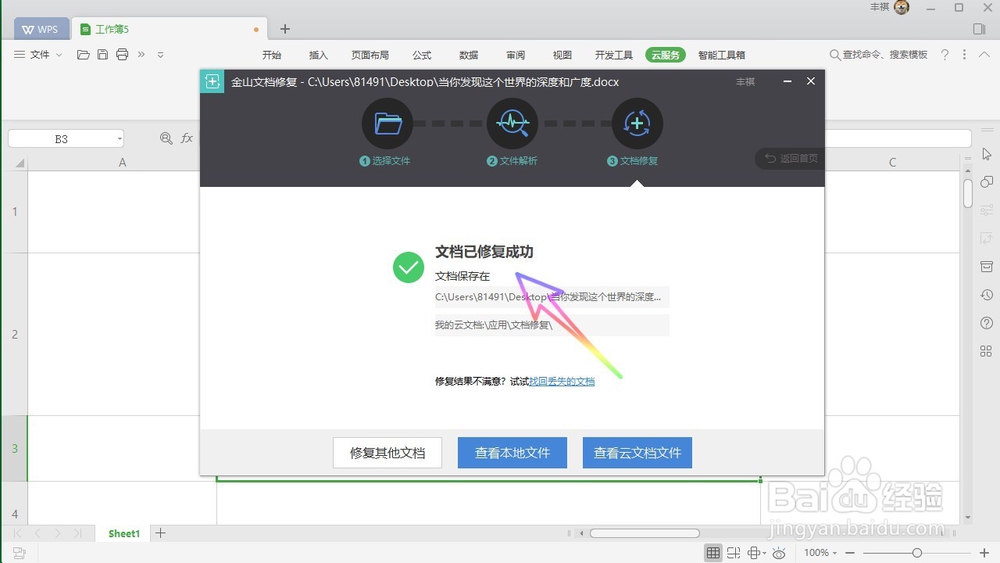Go to the first sheet navigation arrow
Viewport: 1000px width, 563px height.
tap(17, 533)
